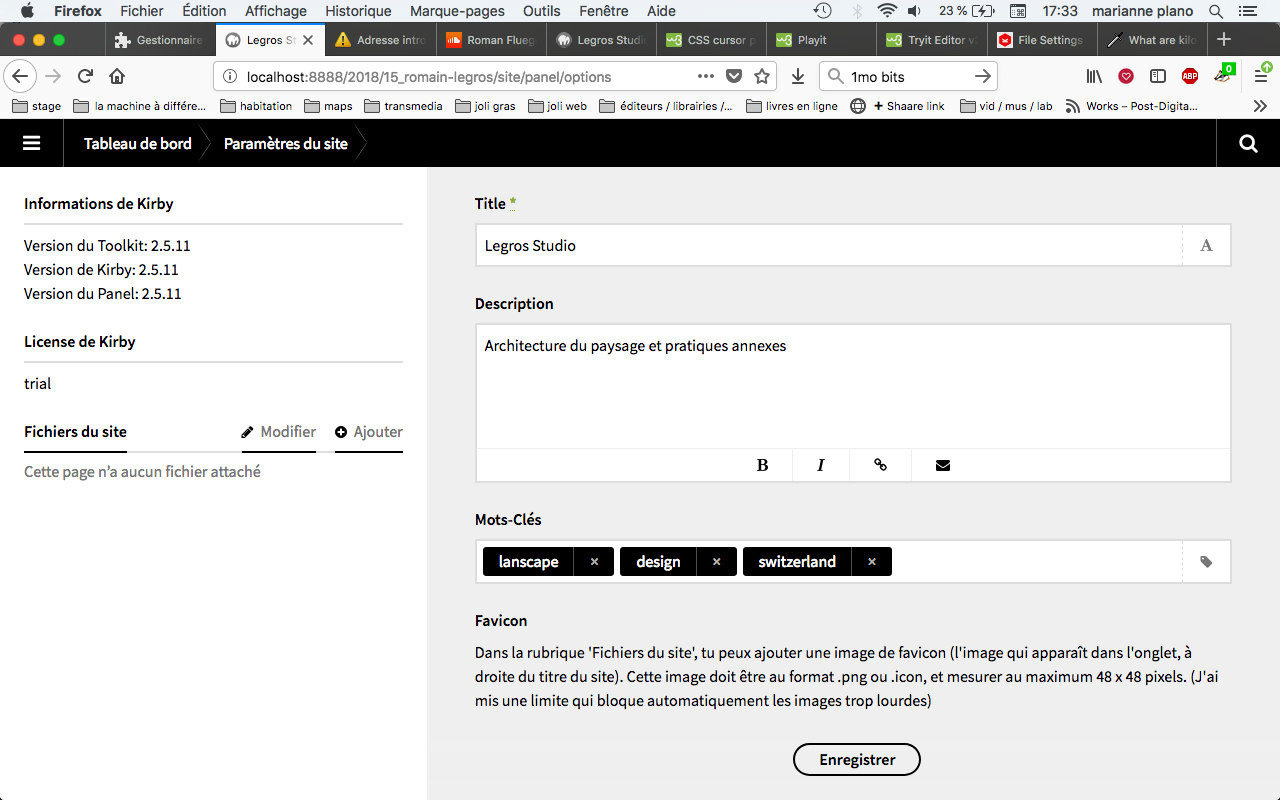Apply italic formatting in Description editor
1280x800 pixels.
[x=821, y=465]
